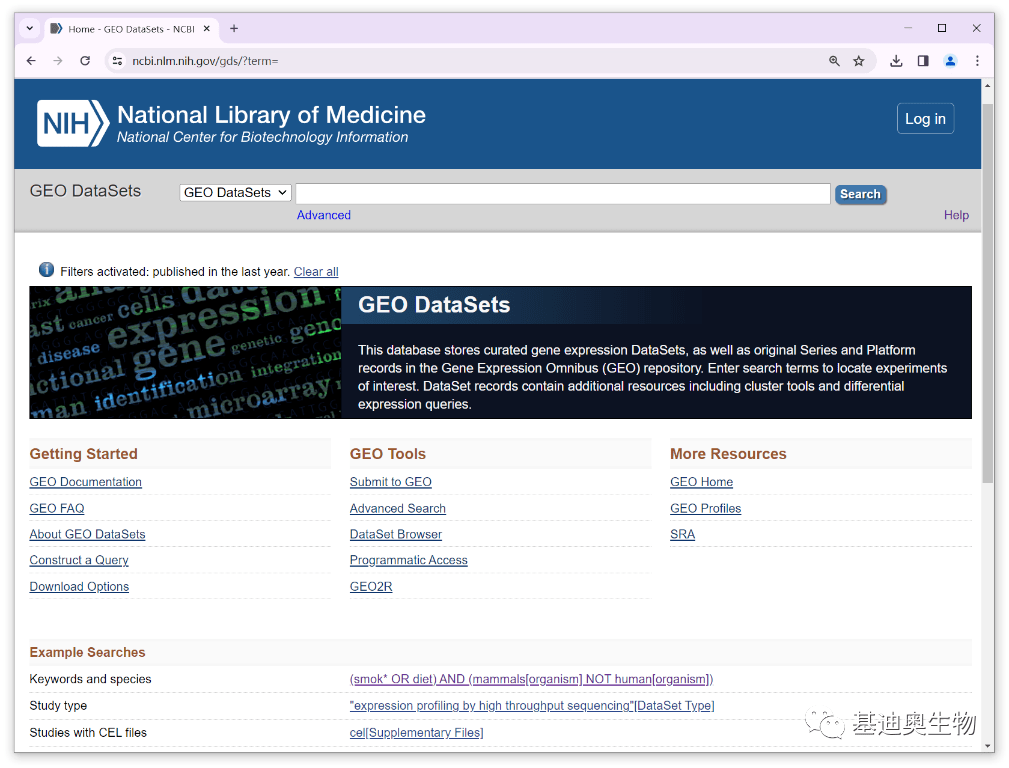Open the Chrome three-dot menu

[x=977, y=61]
